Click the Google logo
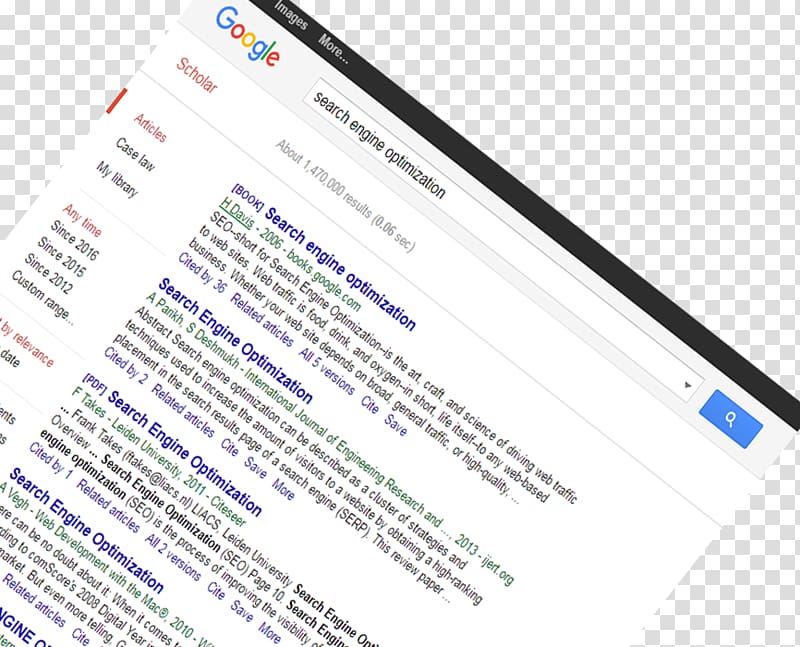This screenshot has width=800, height=647. [x=248, y=37]
